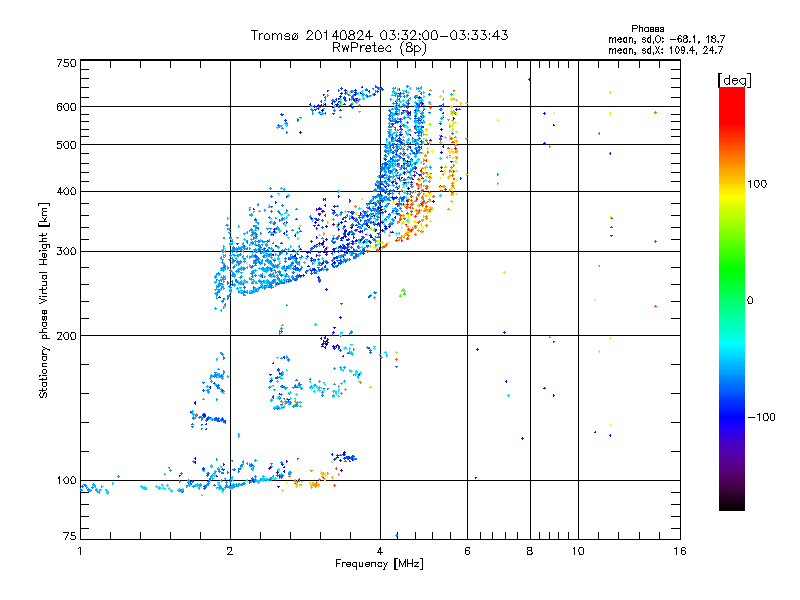800x600 pixels.
Task: Click the orange echo cluster near 100 km
Action: [310, 481]
